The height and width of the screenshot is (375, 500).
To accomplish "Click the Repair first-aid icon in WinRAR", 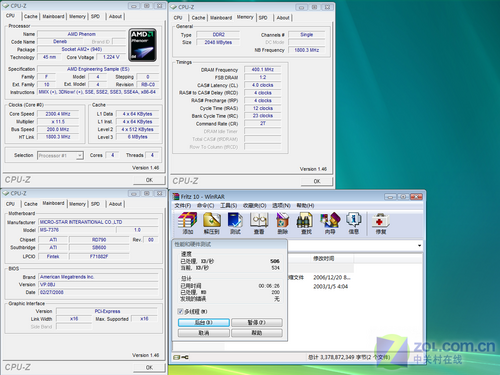I will (380, 223).
